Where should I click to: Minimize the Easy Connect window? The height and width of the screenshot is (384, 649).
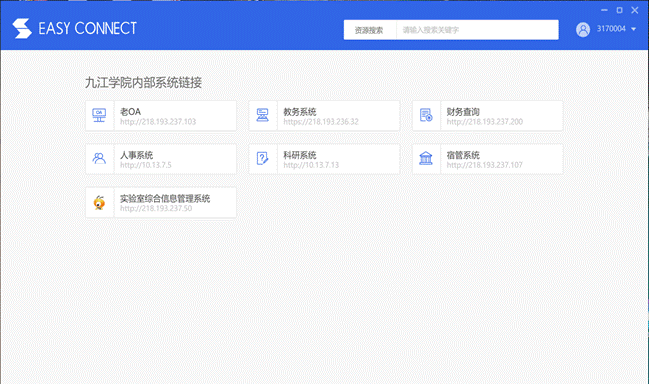coord(604,10)
